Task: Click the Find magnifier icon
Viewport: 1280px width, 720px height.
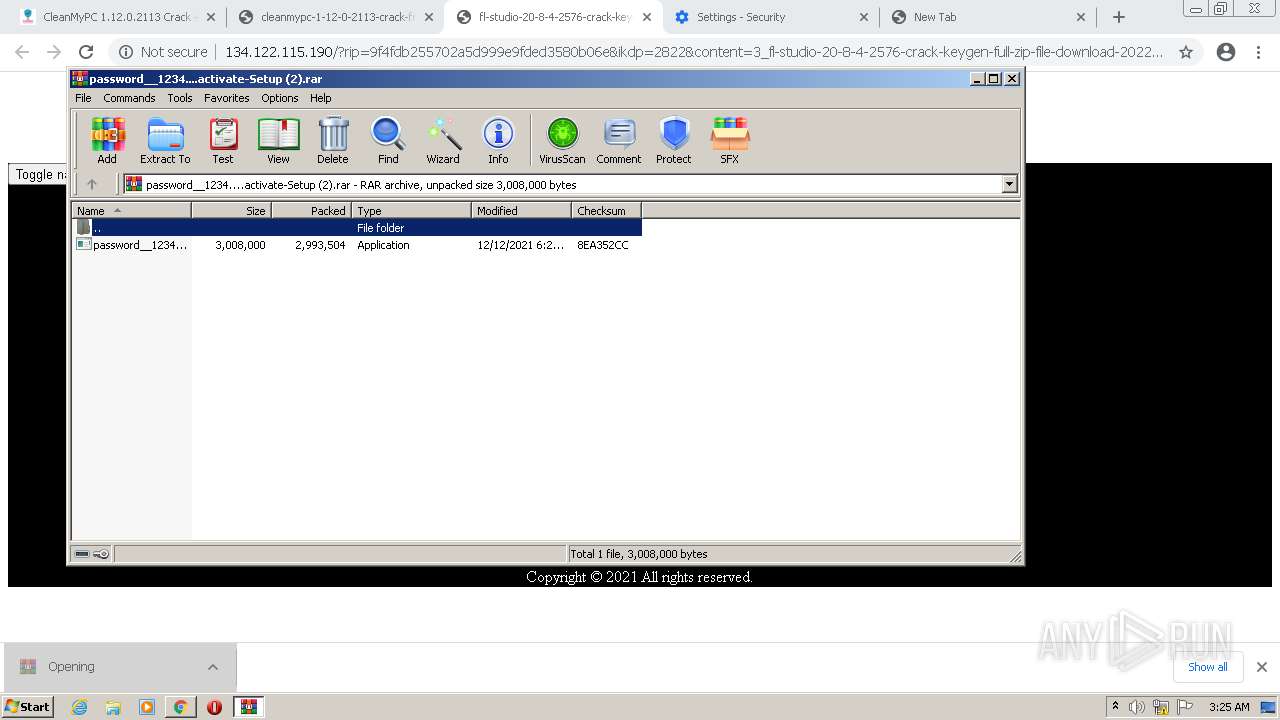Action: coord(388,141)
